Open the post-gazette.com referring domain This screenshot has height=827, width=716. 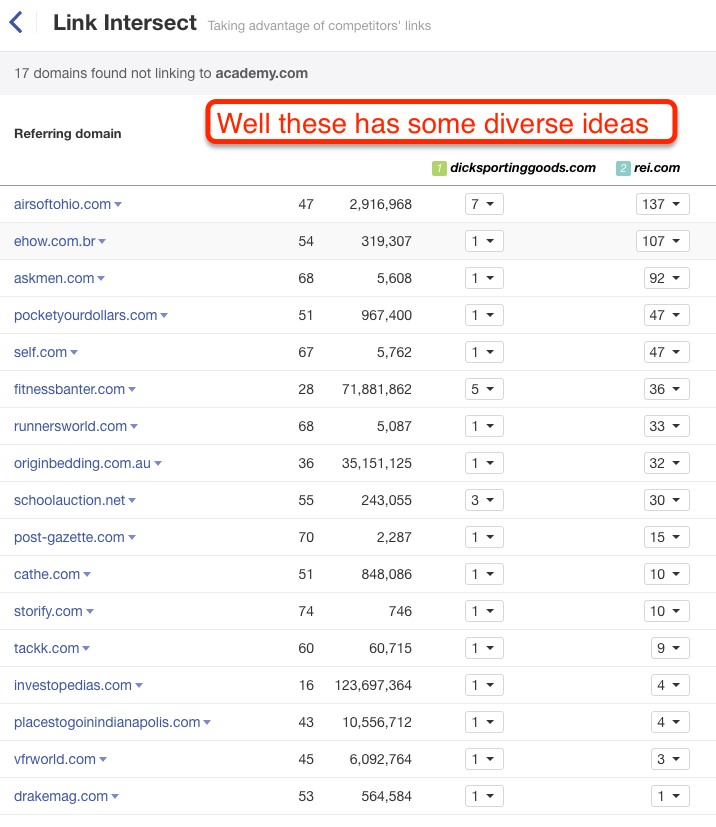(x=69, y=537)
